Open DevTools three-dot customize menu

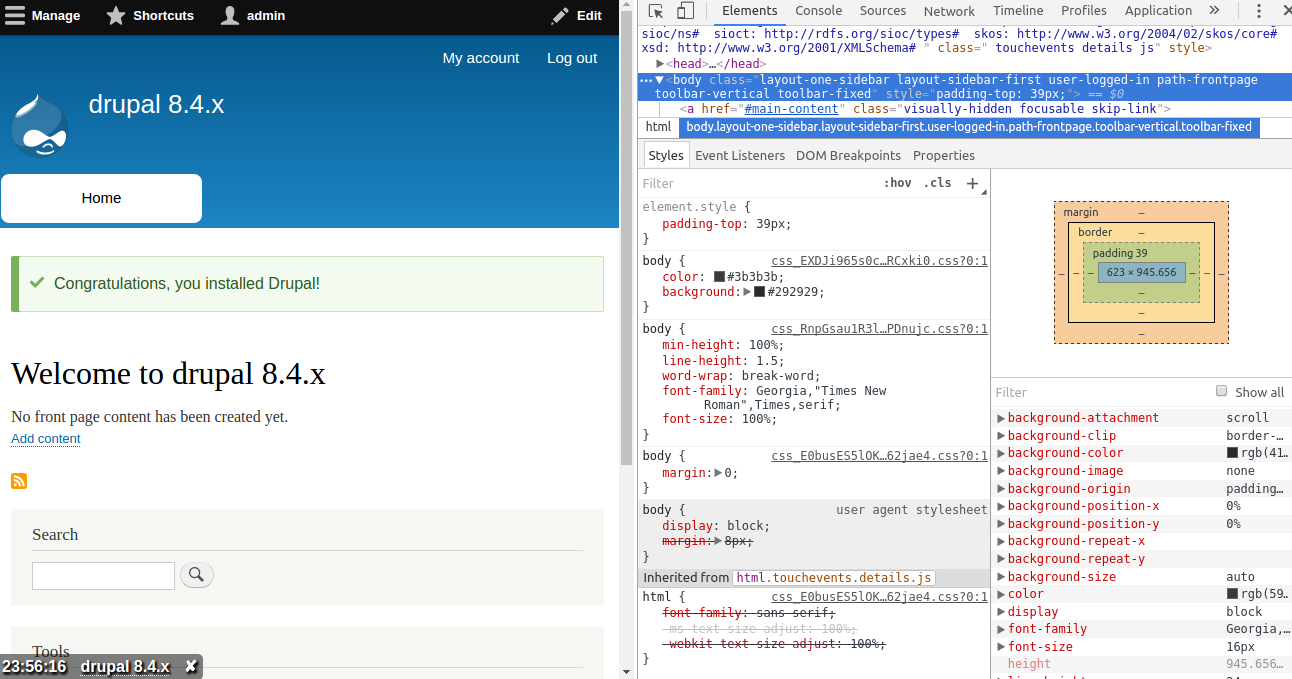click(x=1257, y=11)
